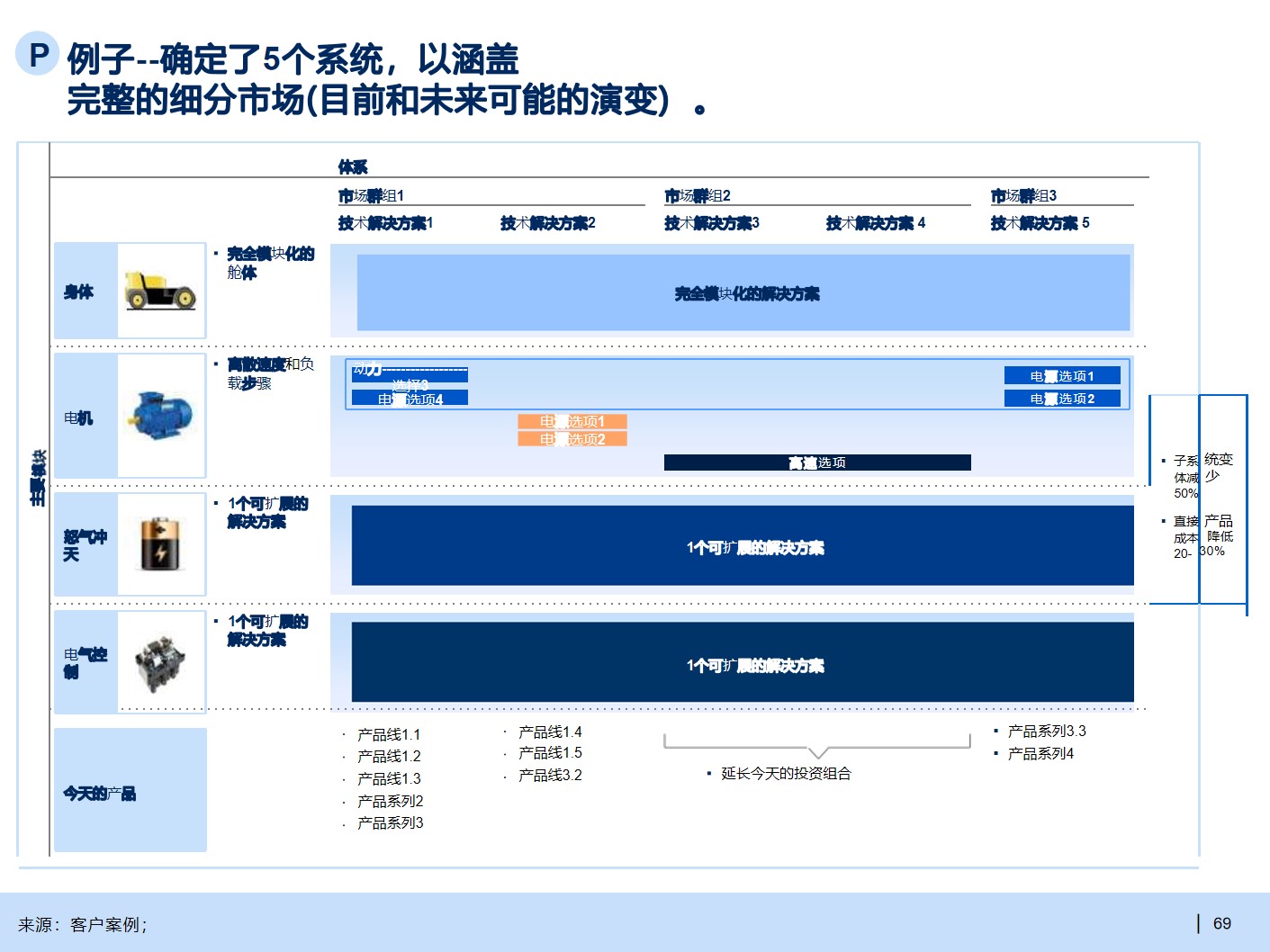Viewport: 1270px width, 952px height.
Task: Click the 主要模块 vertical label
Action: (37, 478)
